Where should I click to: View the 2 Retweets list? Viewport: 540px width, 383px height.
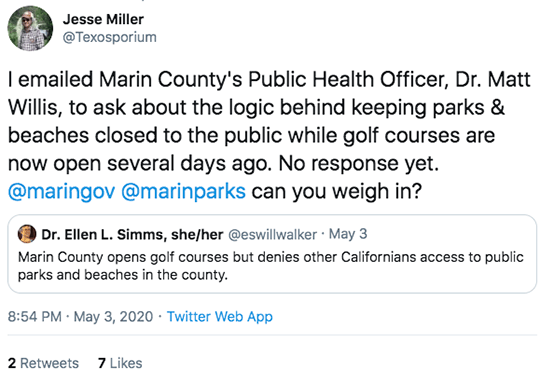click(x=43, y=363)
